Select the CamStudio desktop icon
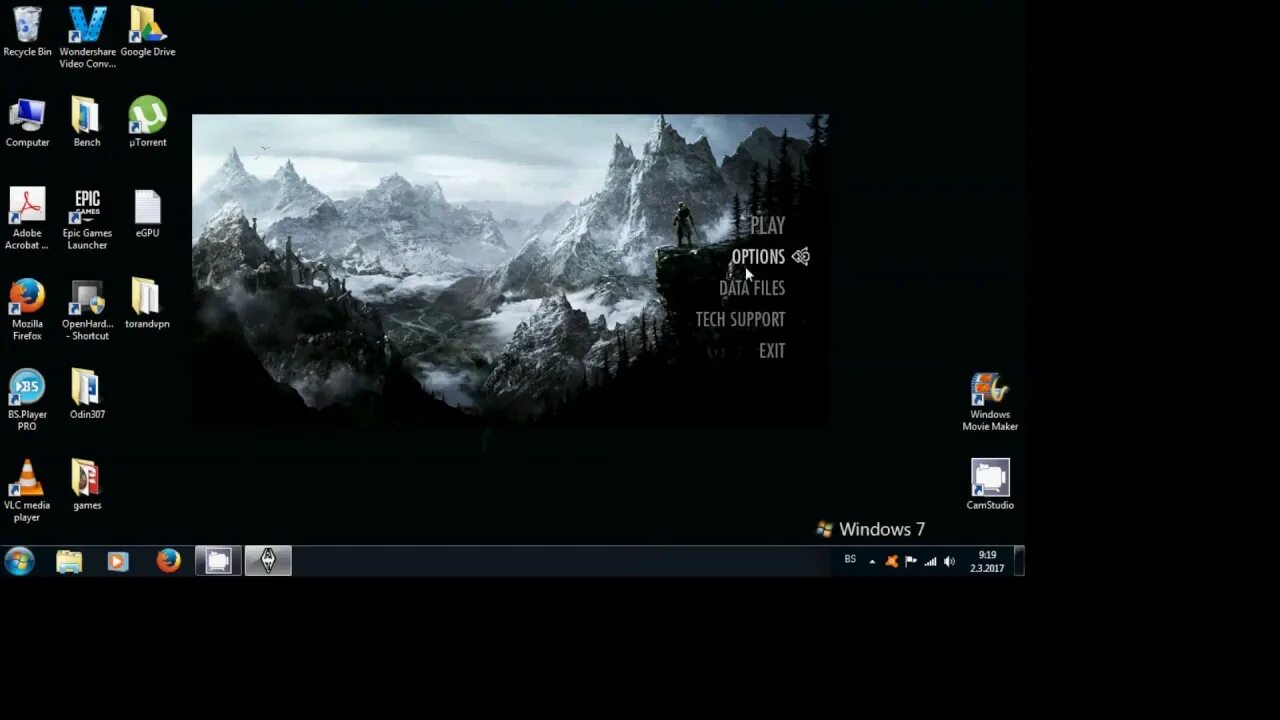The height and width of the screenshot is (720, 1280). (990, 485)
